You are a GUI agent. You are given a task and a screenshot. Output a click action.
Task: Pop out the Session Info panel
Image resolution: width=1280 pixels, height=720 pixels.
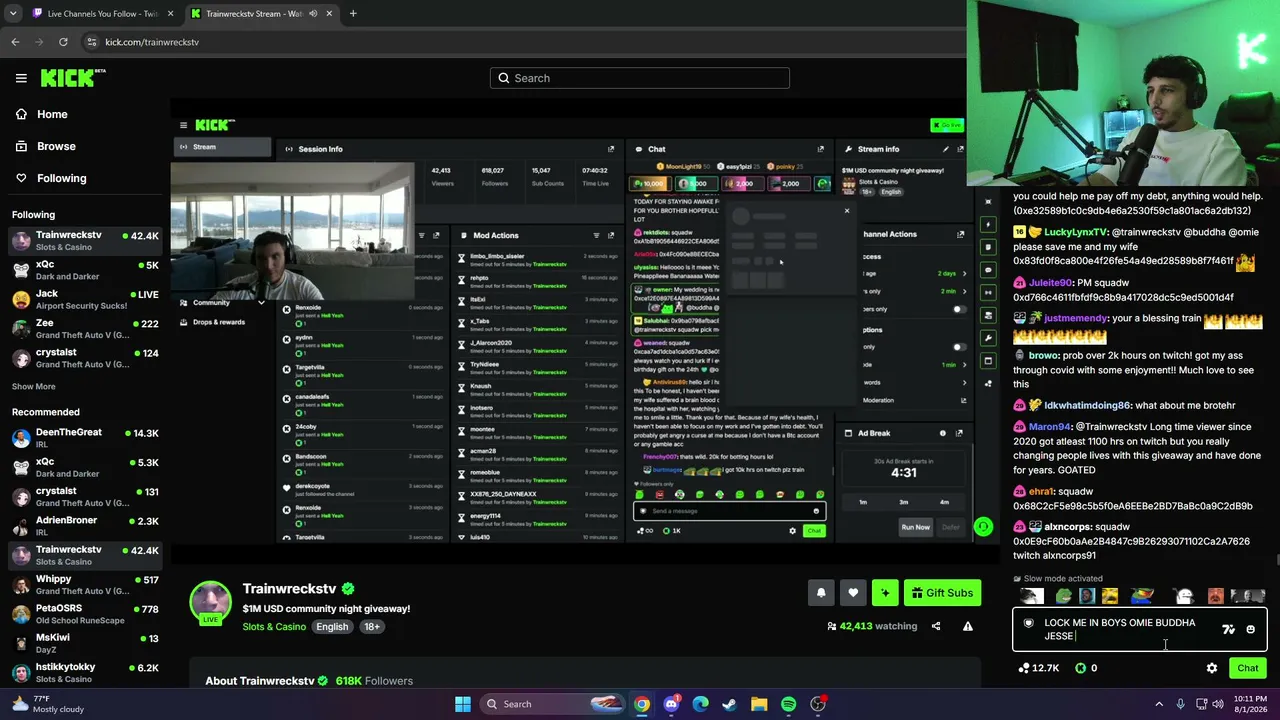coord(611,149)
